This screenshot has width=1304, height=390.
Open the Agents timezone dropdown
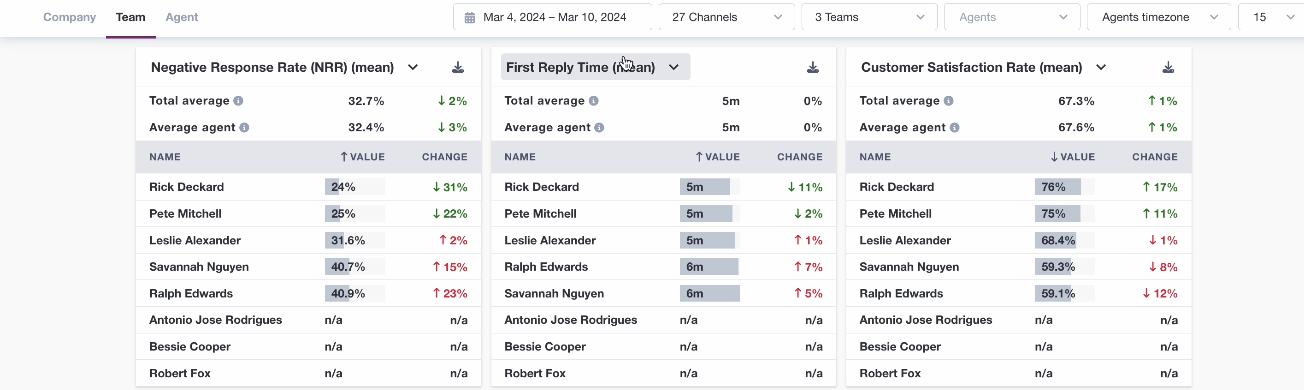(1159, 17)
